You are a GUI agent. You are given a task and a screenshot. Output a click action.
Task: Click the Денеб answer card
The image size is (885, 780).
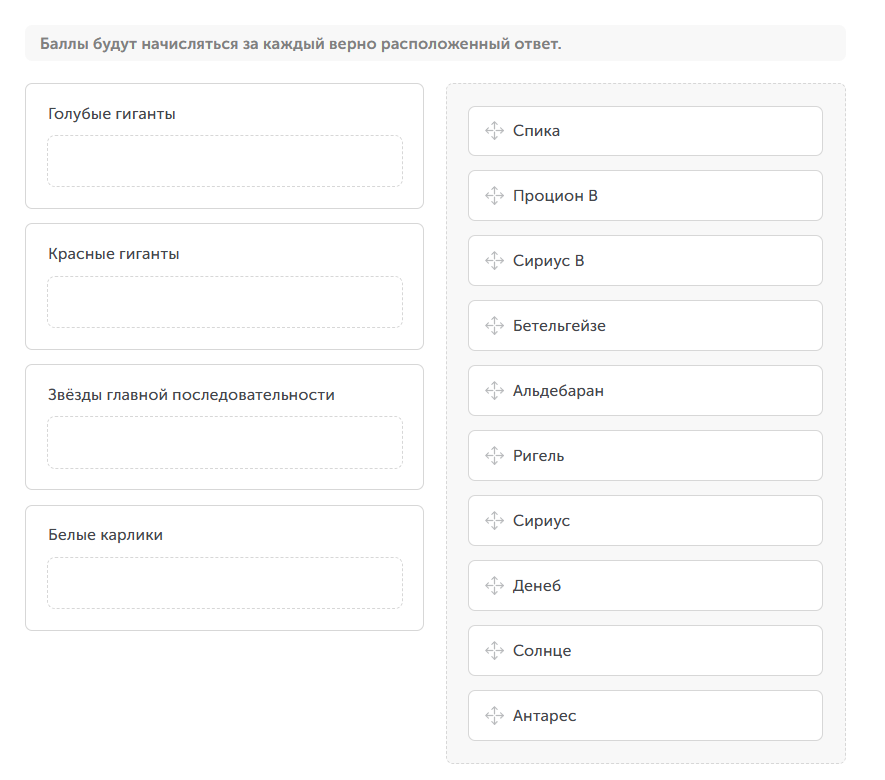(645, 586)
